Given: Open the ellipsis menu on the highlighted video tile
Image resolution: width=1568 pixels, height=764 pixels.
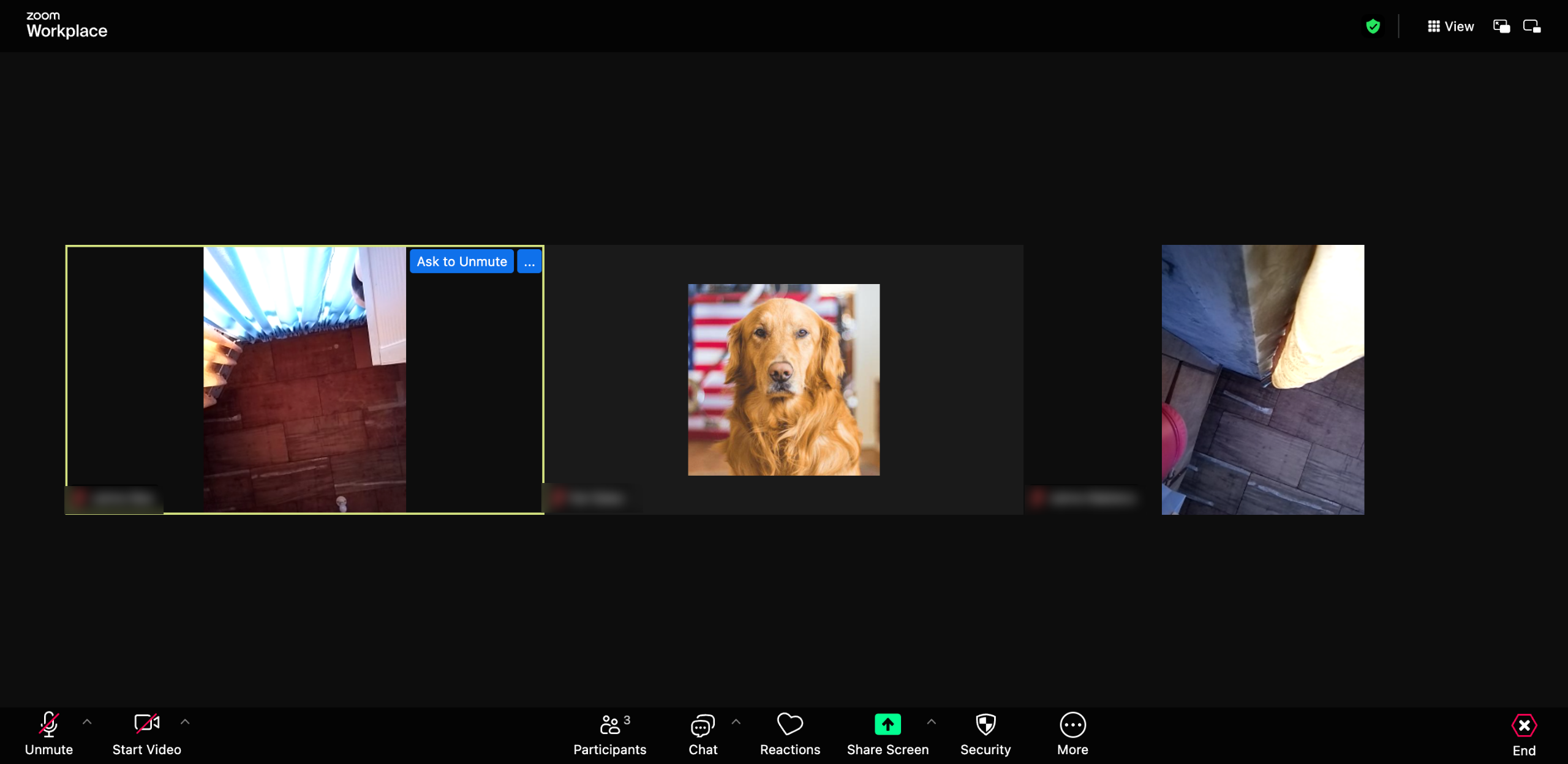Looking at the screenshot, I should click(x=529, y=261).
